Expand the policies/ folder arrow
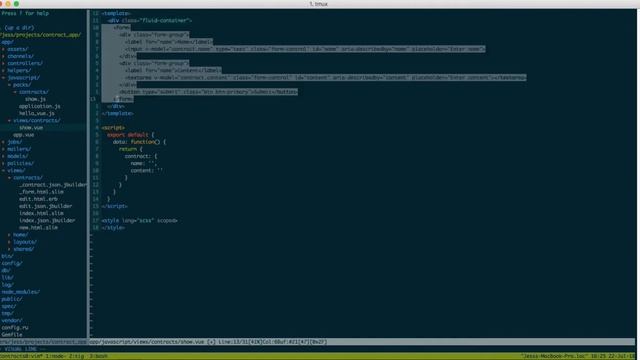Image resolution: width=640 pixels, height=360 pixels. point(3,164)
